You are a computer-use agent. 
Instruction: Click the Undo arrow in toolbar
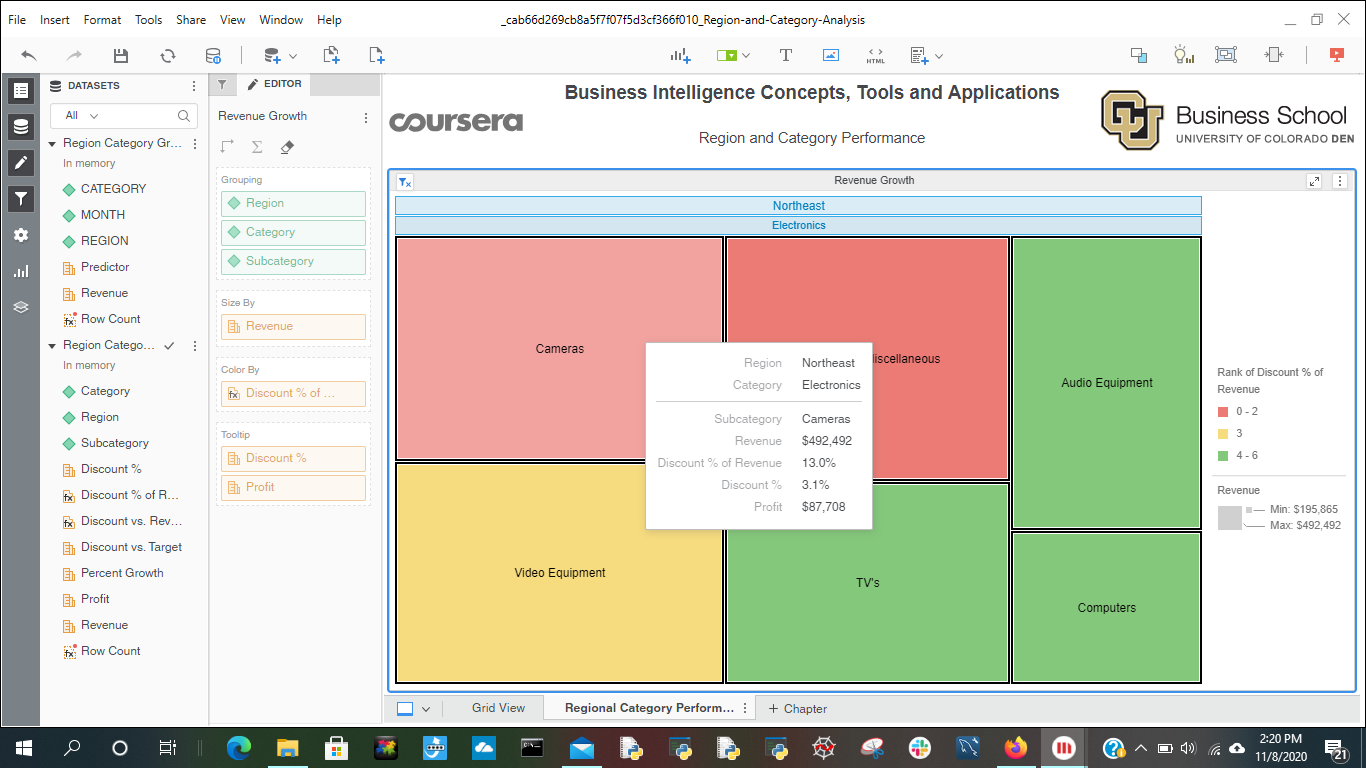click(x=28, y=56)
